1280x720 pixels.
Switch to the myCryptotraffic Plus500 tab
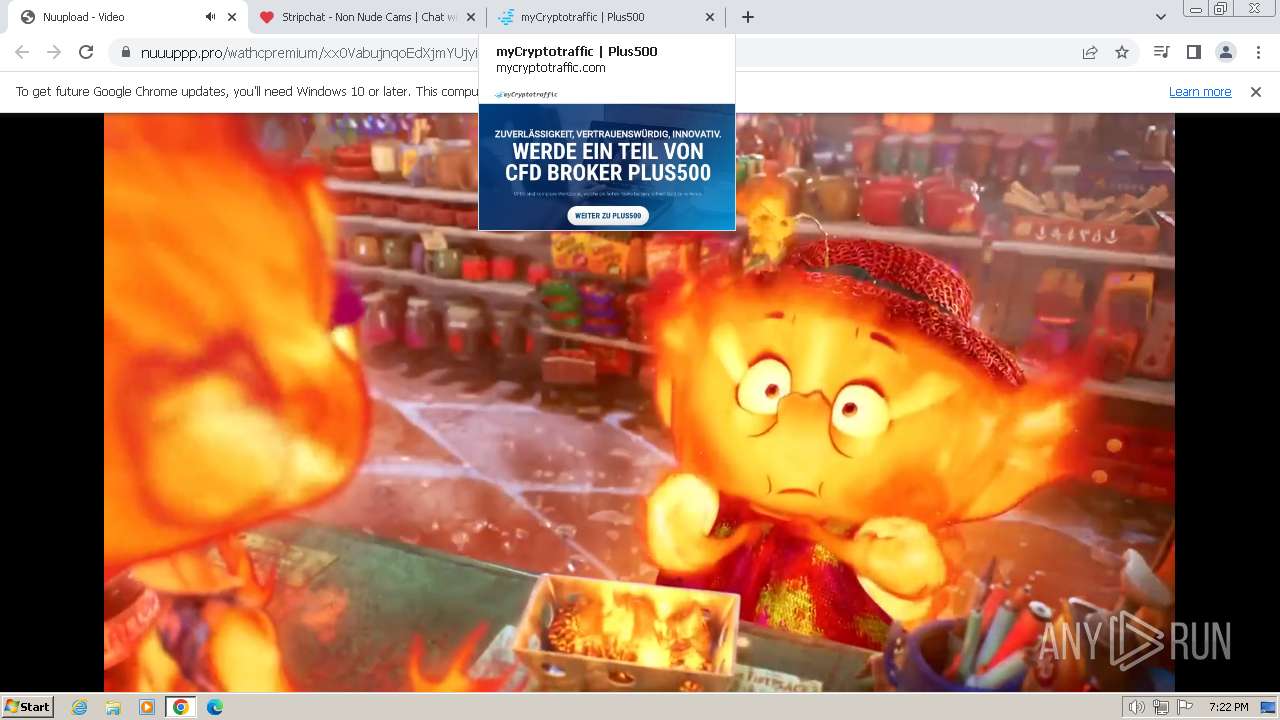pos(606,17)
